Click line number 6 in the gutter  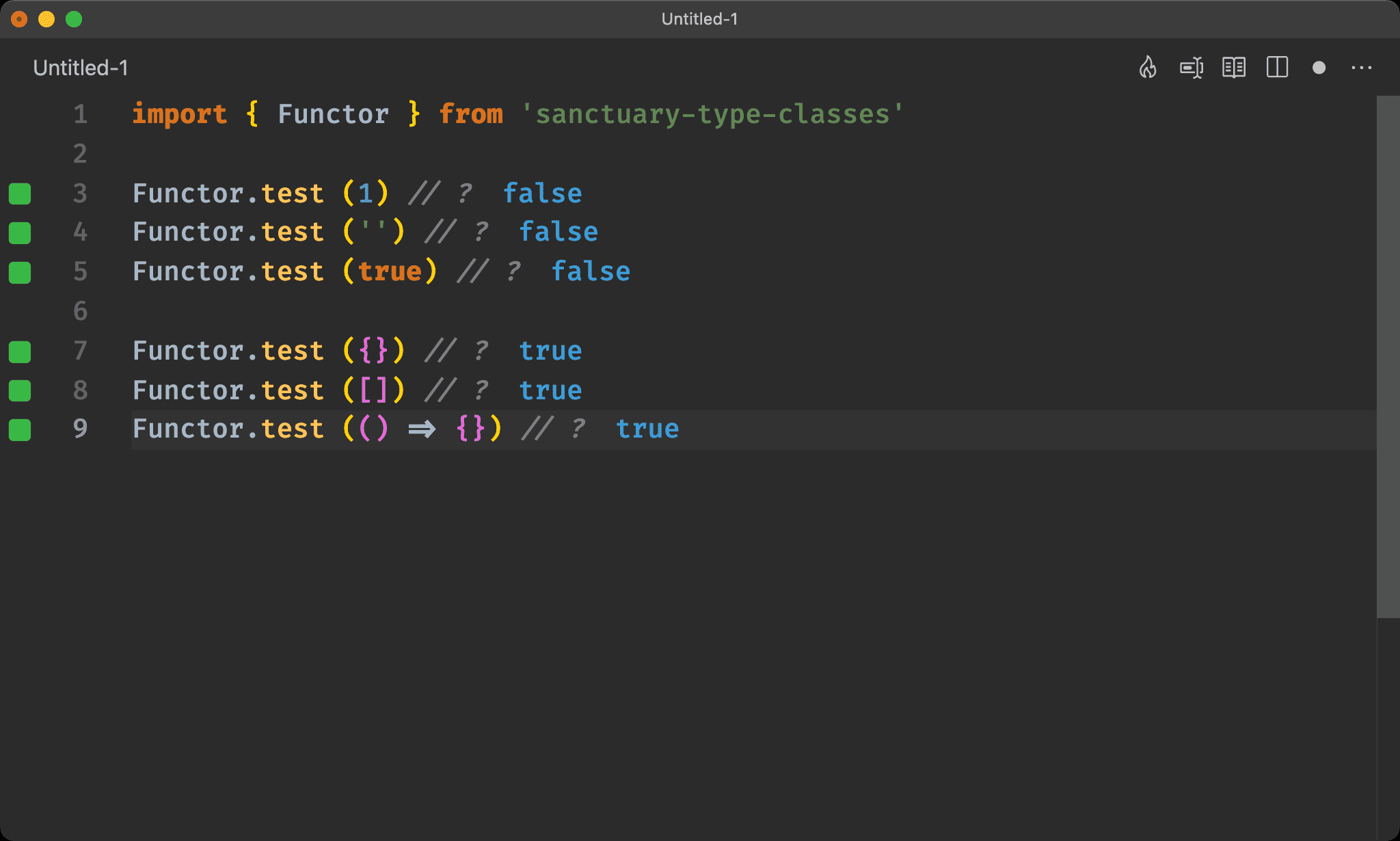coord(80,311)
